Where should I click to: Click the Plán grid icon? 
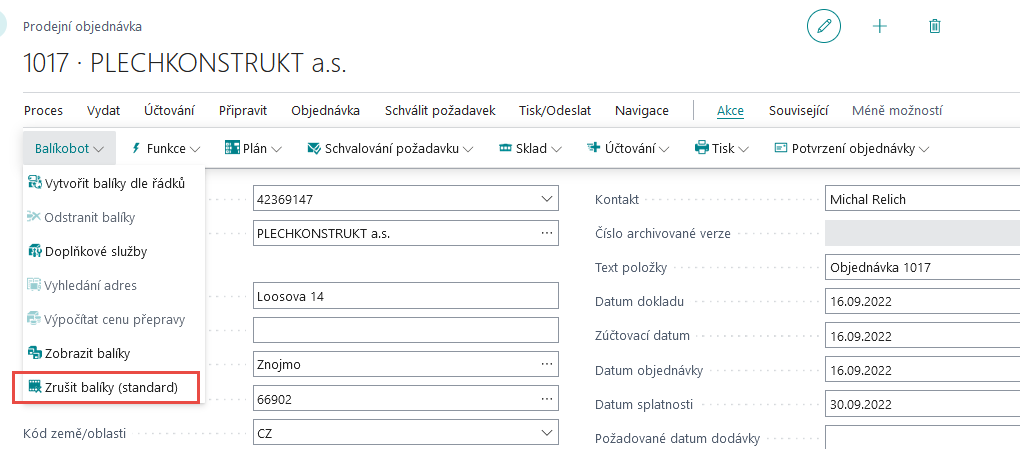[232, 148]
